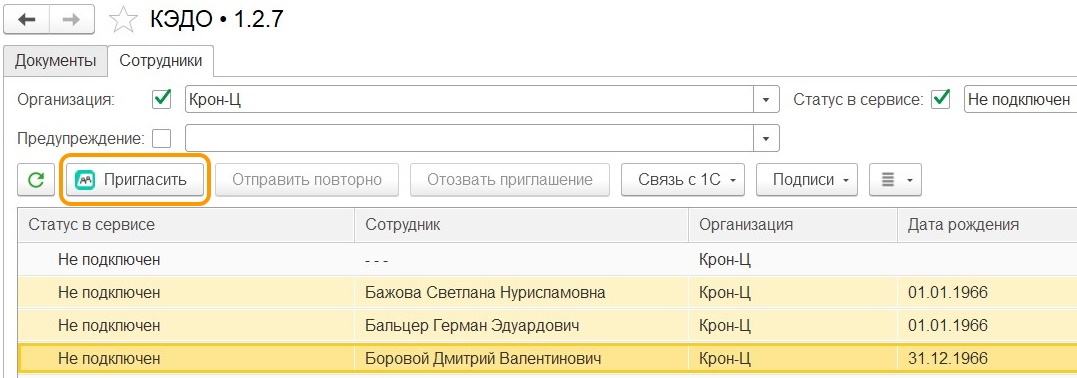Click the Статус в сервисе value field
Screen dimensions: 1077x378
(1021, 100)
